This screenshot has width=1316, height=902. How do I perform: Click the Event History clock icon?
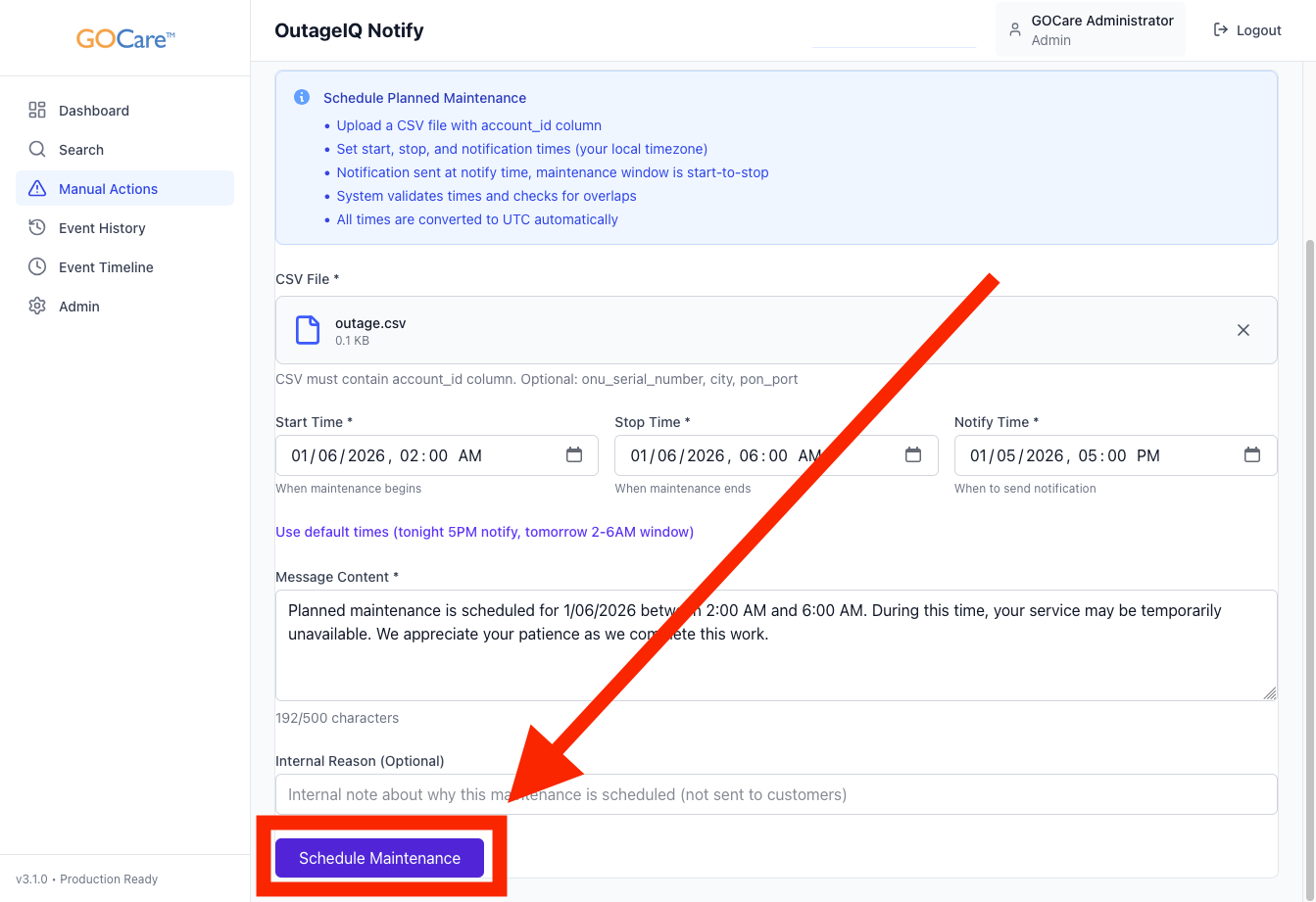tap(37, 228)
